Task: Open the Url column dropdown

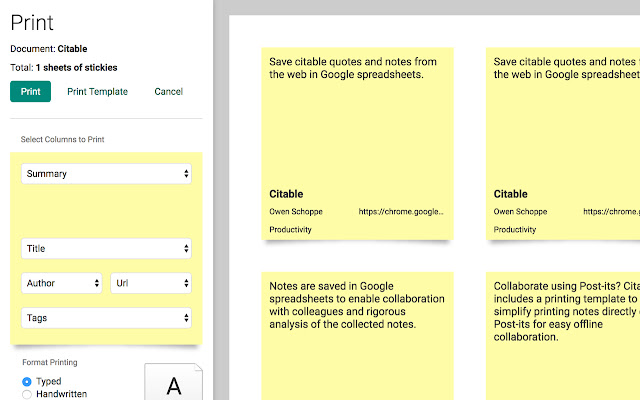Action: pos(151,283)
